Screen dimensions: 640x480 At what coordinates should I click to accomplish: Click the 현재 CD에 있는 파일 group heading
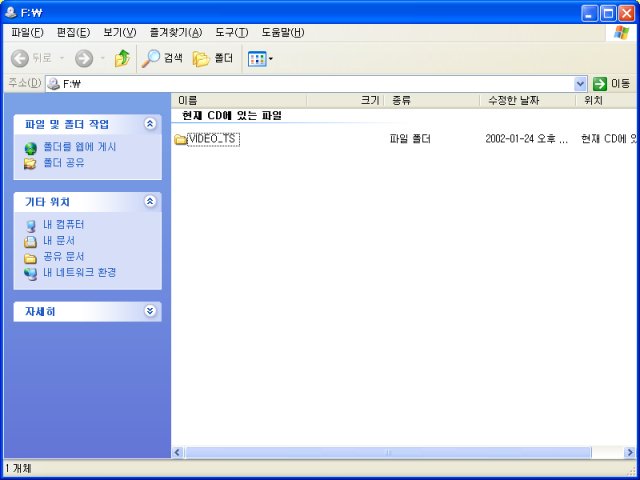[x=232, y=116]
